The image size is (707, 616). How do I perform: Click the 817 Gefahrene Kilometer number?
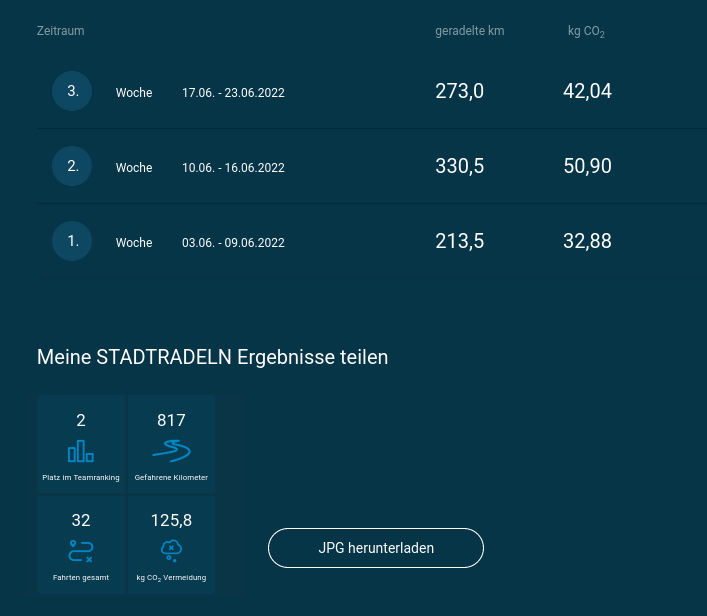(x=171, y=420)
